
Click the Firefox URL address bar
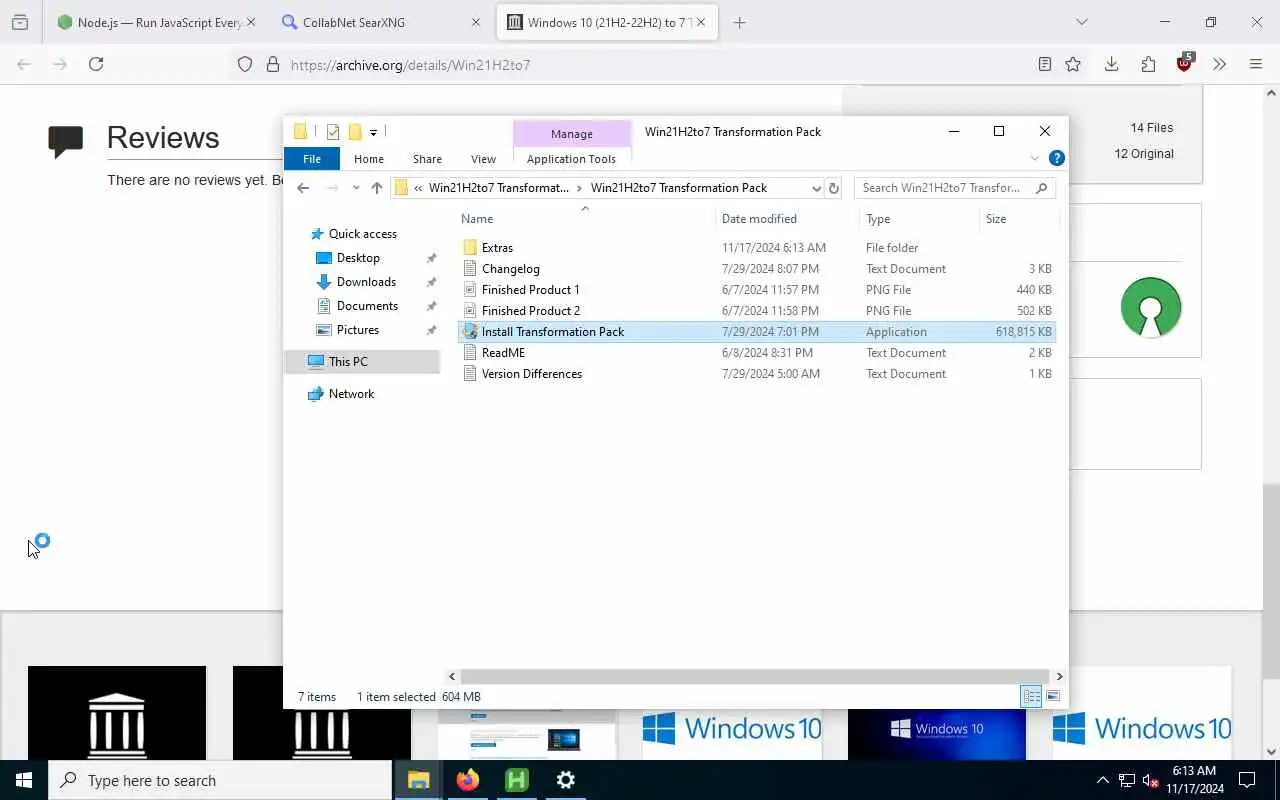point(640,64)
